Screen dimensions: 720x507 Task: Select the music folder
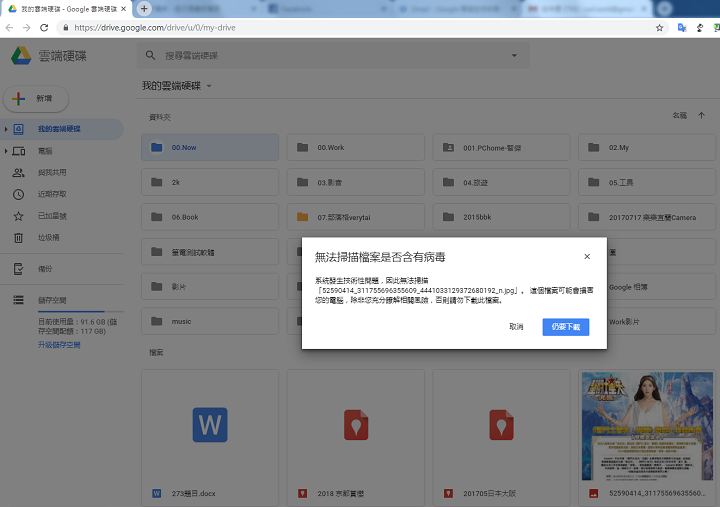tap(210, 321)
